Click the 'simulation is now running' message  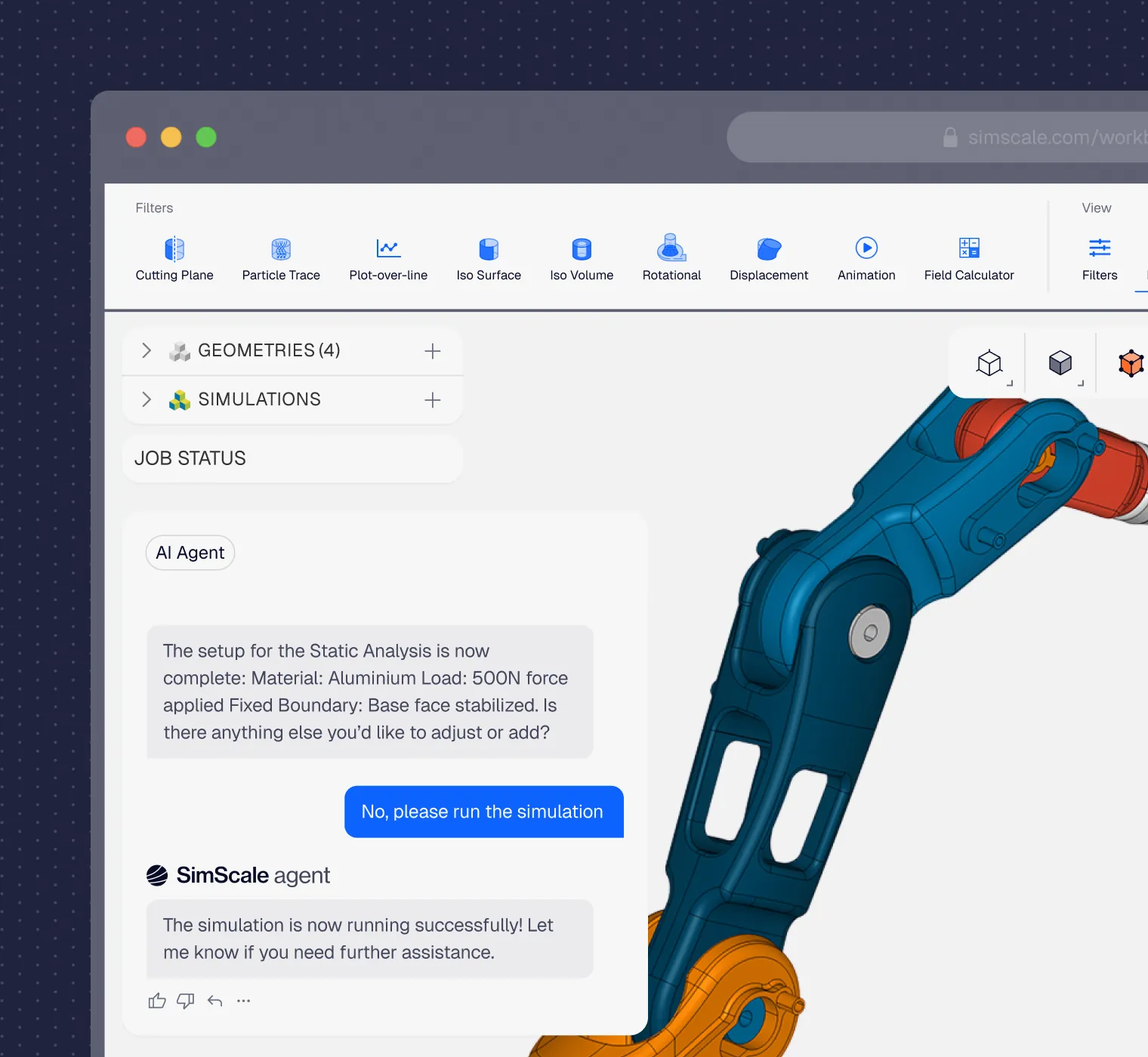pos(370,938)
